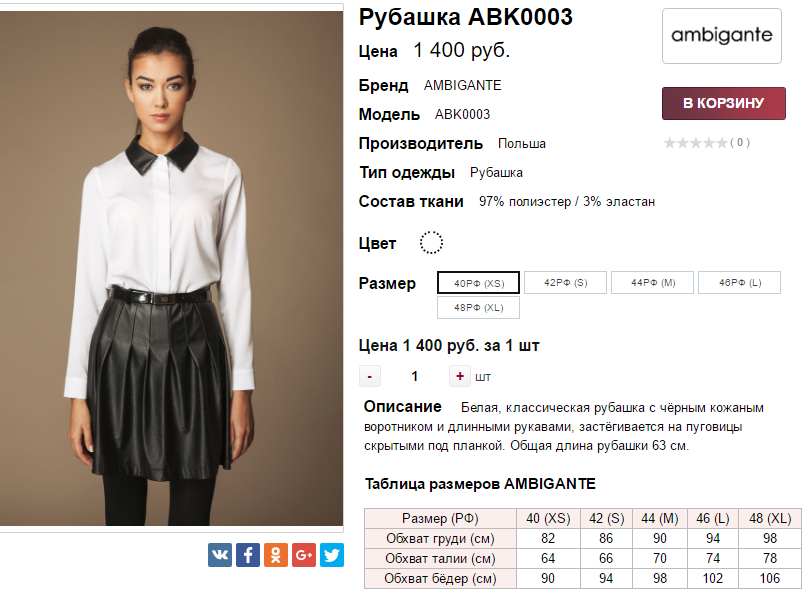Rate product with the star rating

point(695,142)
